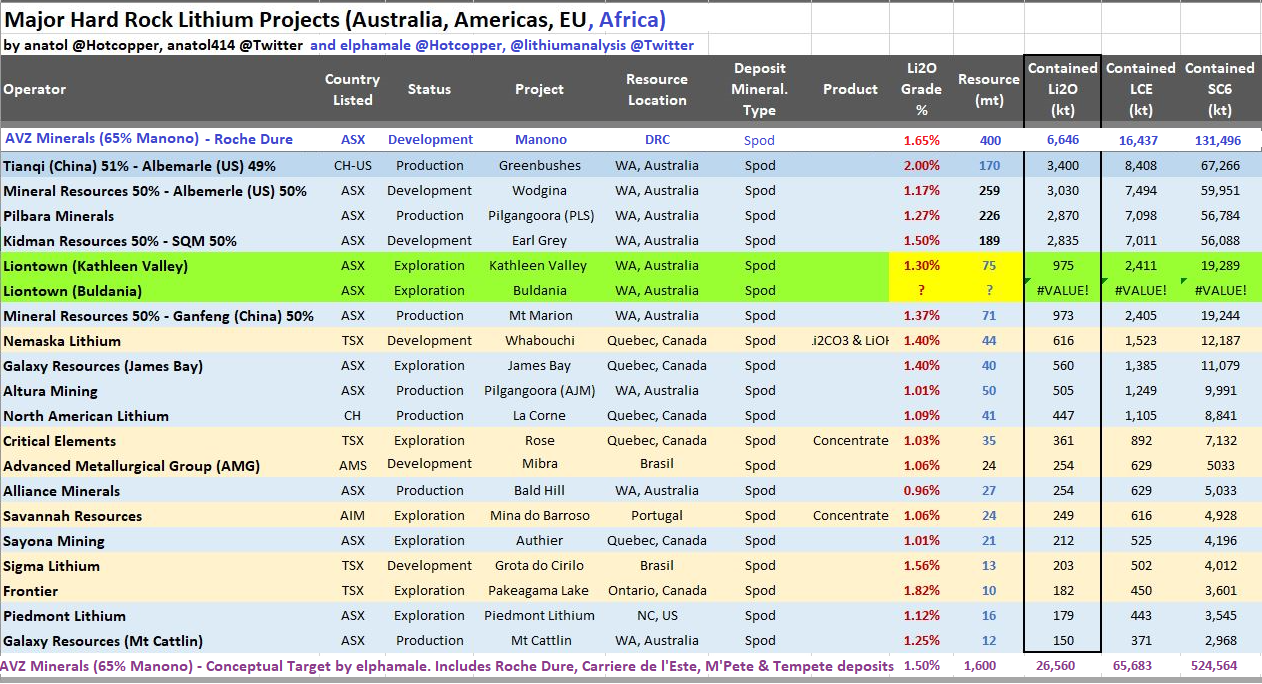The width and height of the screenshot is (1262, 684).
Task: Select the 'Galaxy Resources (Mt Cattlin)' operator cell
Action: tap(102, 640)
